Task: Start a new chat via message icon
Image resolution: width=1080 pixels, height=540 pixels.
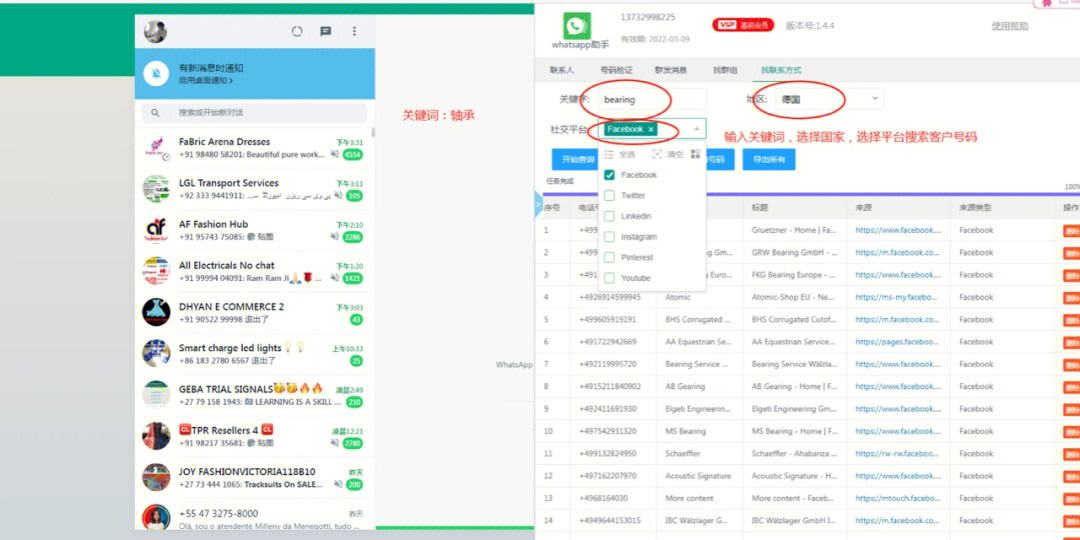Action: [326, 31]
